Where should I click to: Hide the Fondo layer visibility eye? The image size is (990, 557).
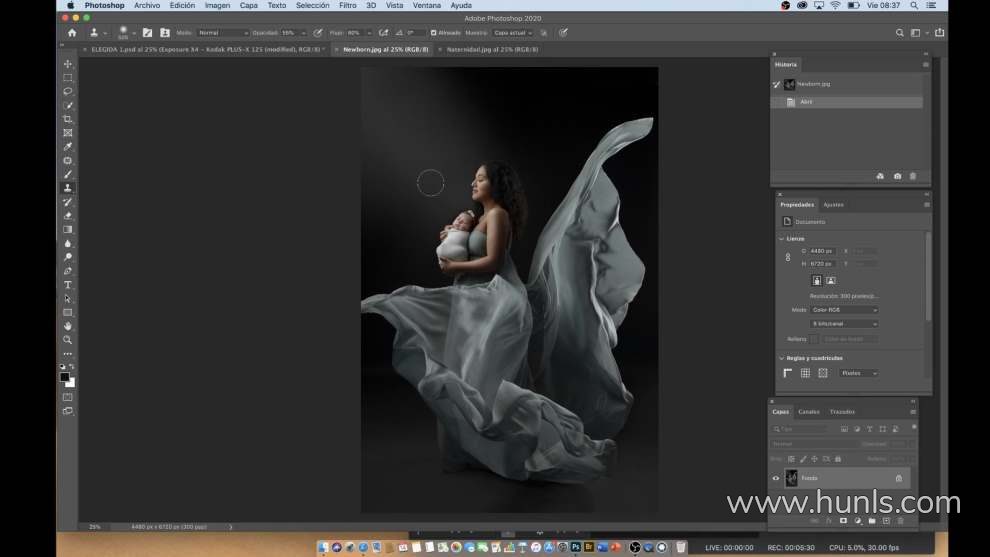[x=776, y=478]
